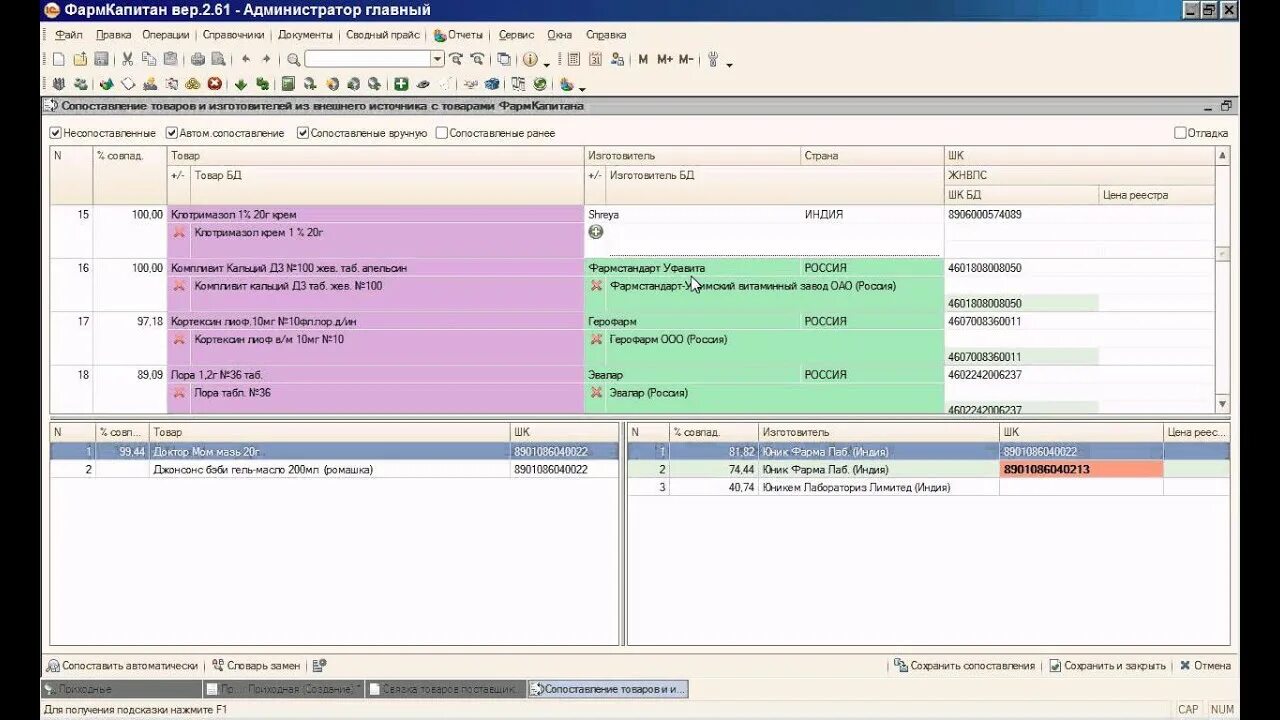
Task: Click the main table scroll-up arrow
Action: tap(1222, 156)
